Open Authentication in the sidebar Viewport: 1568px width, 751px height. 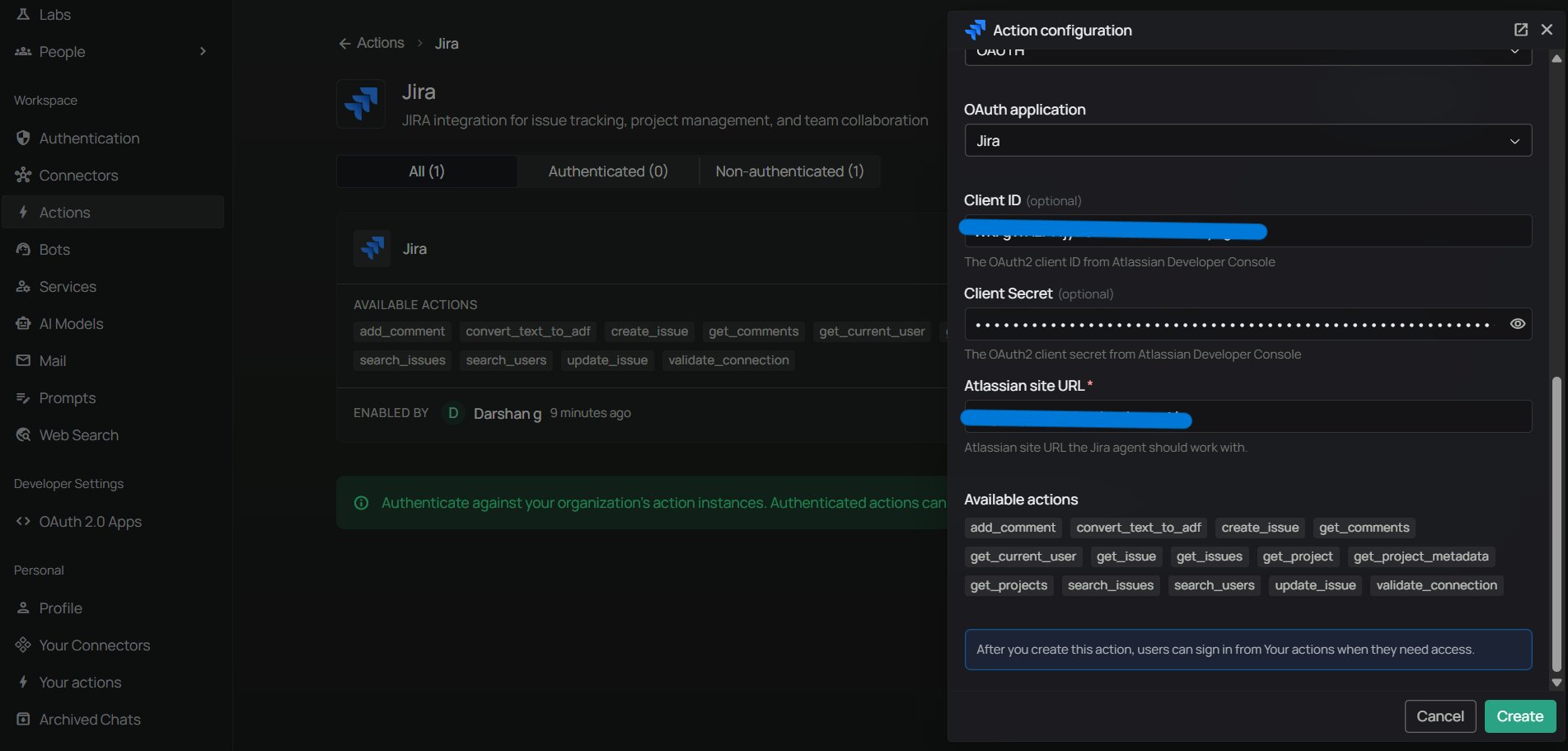(x=113, y=138)
